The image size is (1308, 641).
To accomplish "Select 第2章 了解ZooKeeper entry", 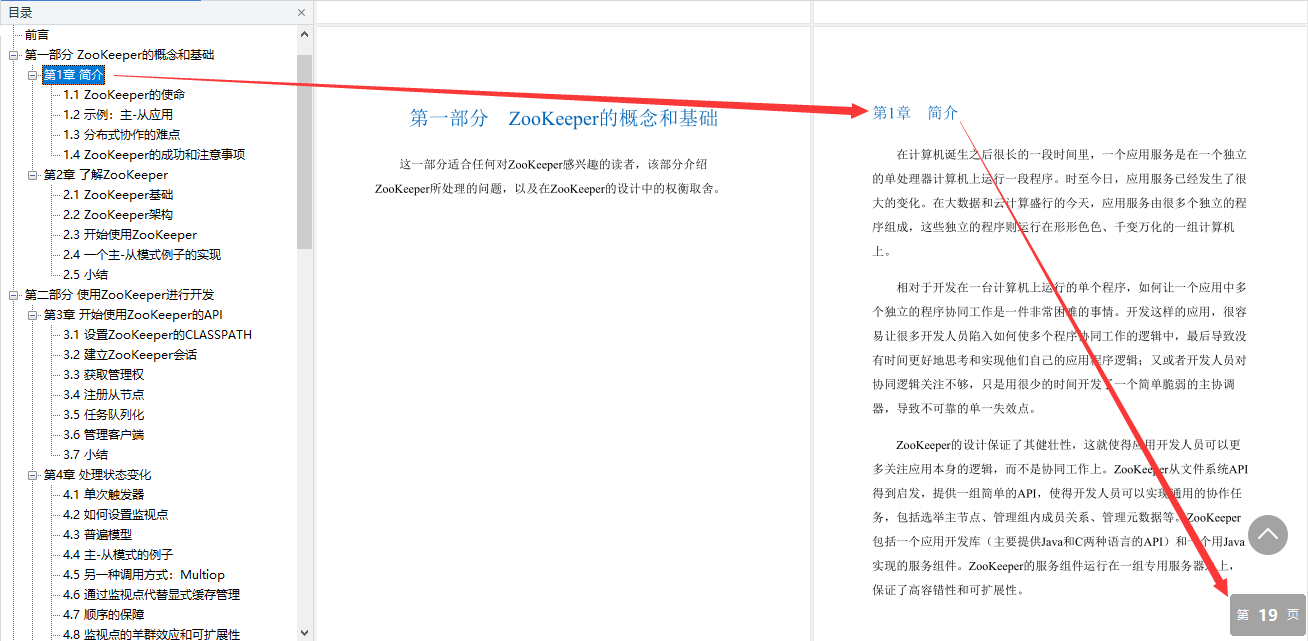I will (x=106, y=175).
